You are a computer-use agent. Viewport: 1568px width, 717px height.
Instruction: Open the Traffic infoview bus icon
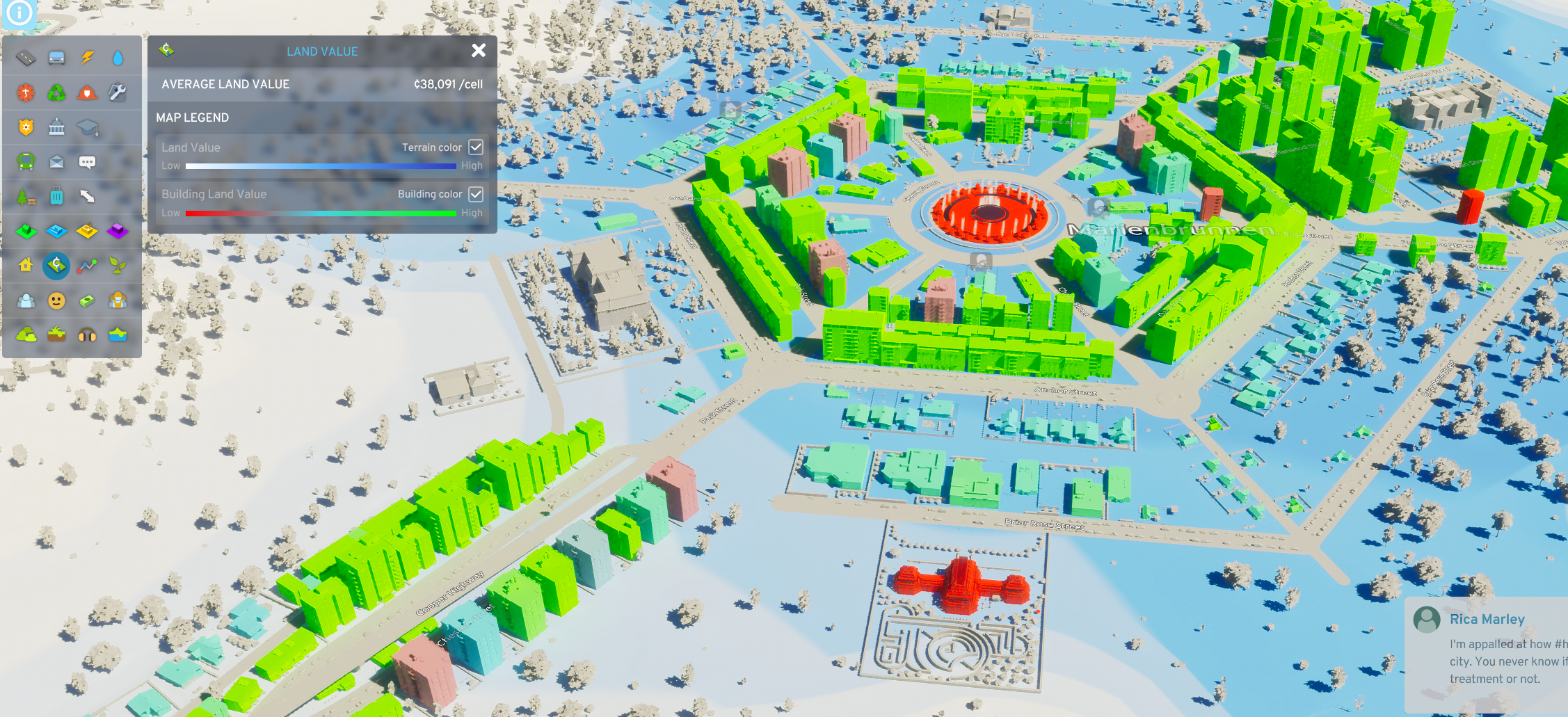click(56, 58)
